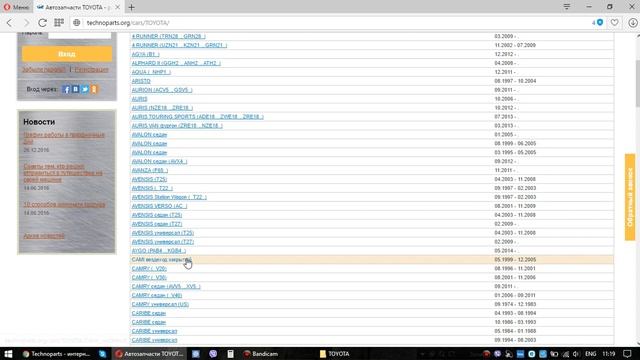The width and height of the screenshot is (640, 360).
Task: Open the Windows Start button
Action: coord(8,354)
